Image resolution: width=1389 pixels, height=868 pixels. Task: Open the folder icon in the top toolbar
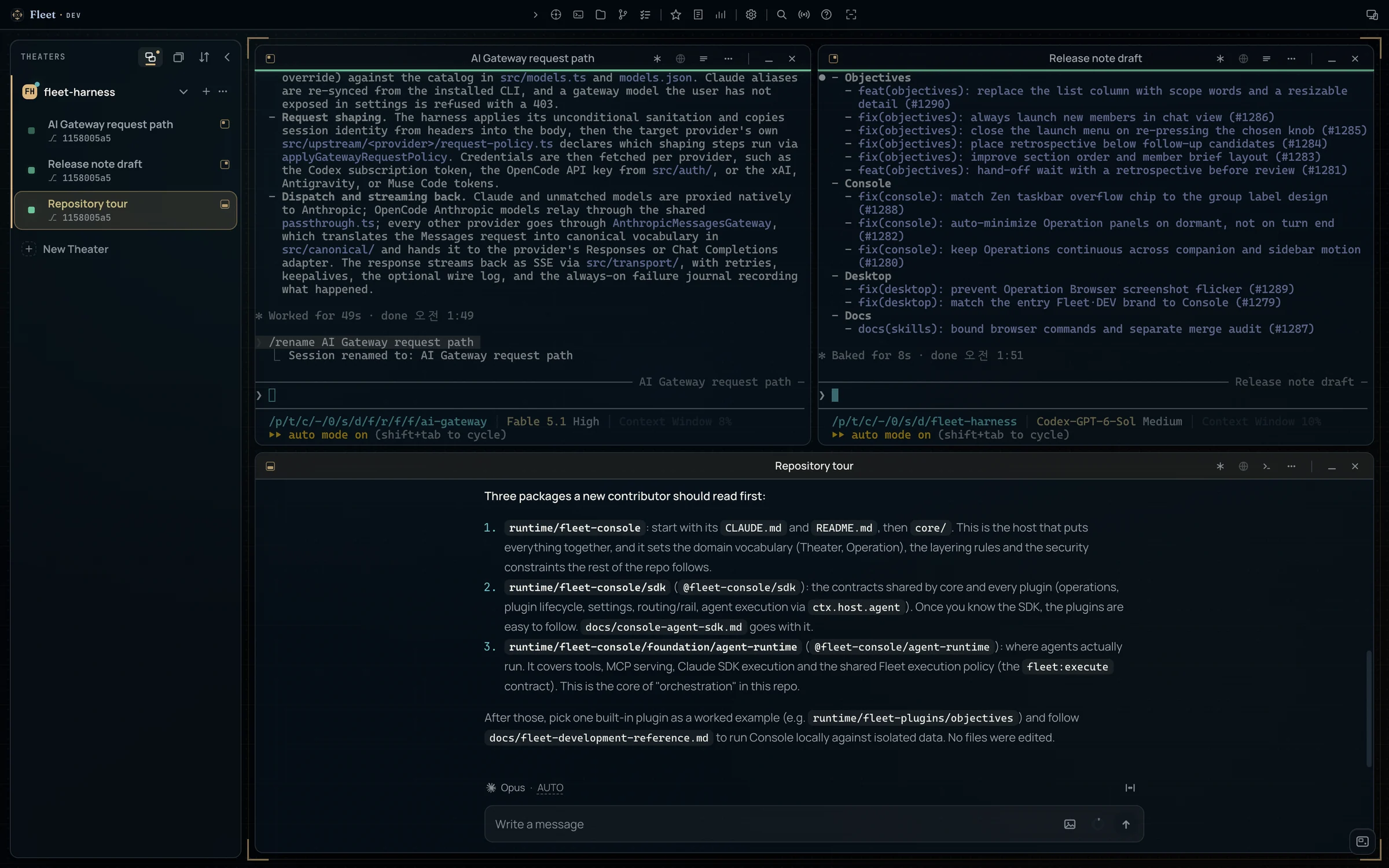pos(601,15)
